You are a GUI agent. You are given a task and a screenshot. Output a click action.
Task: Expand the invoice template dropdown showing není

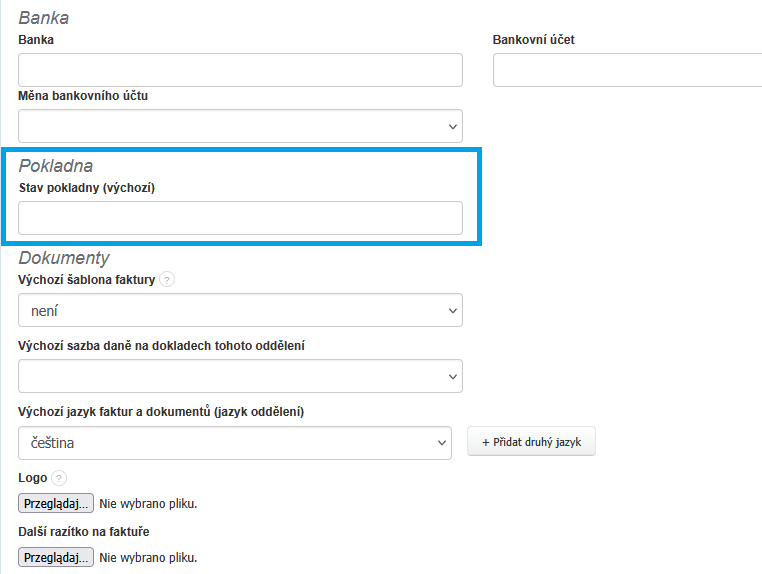pyautogui.click(x=240, y=311)
